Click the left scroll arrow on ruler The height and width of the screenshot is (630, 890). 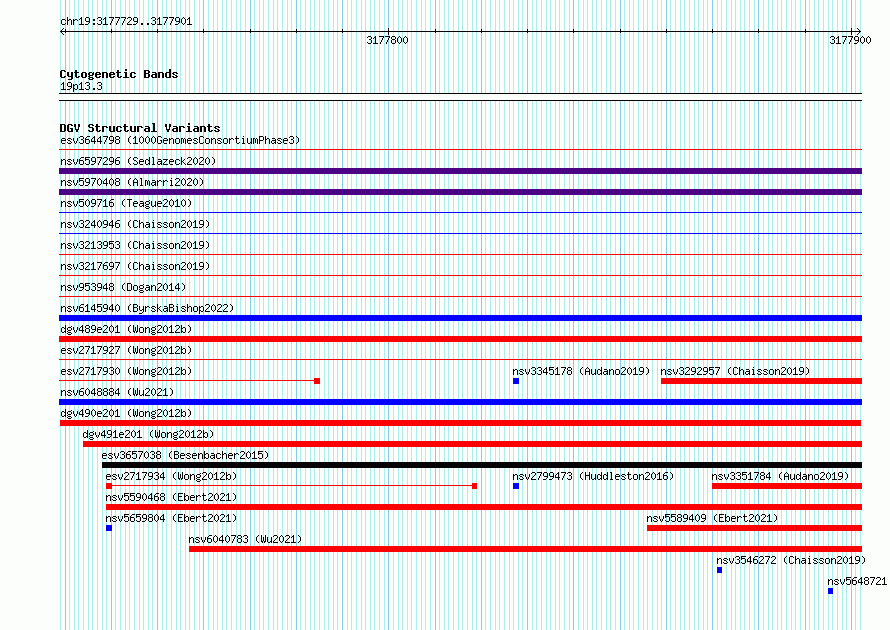(x=63, y=32)
